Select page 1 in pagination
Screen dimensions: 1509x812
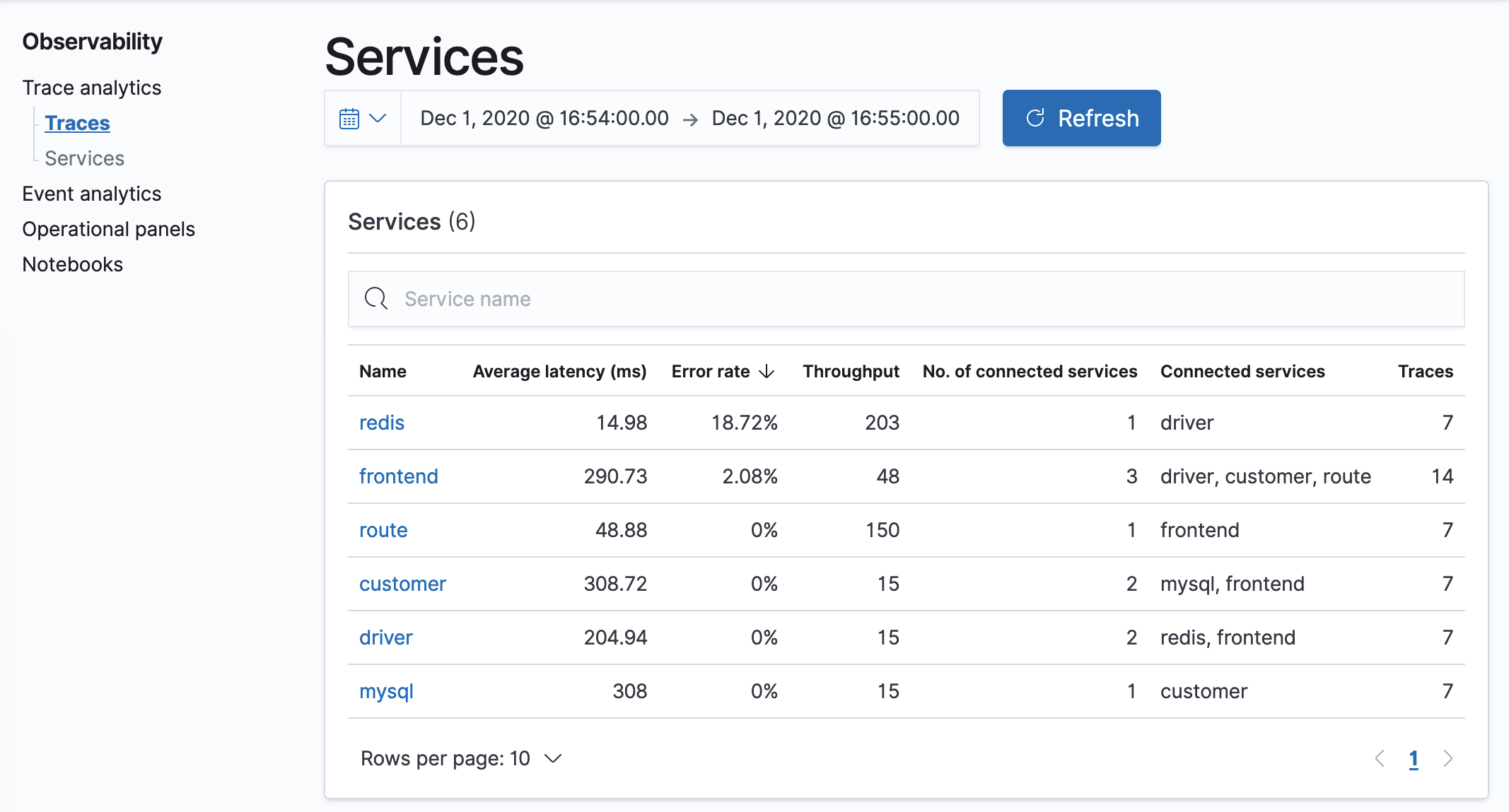1414,759
